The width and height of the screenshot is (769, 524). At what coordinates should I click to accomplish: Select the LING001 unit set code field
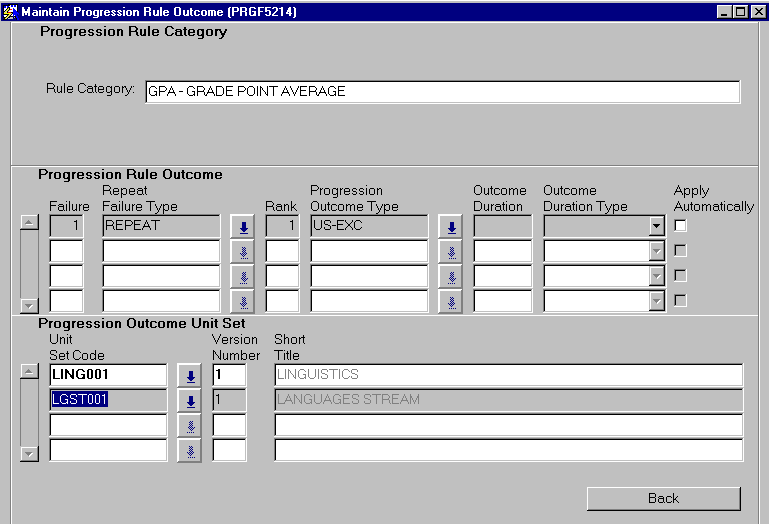point(108,375)
